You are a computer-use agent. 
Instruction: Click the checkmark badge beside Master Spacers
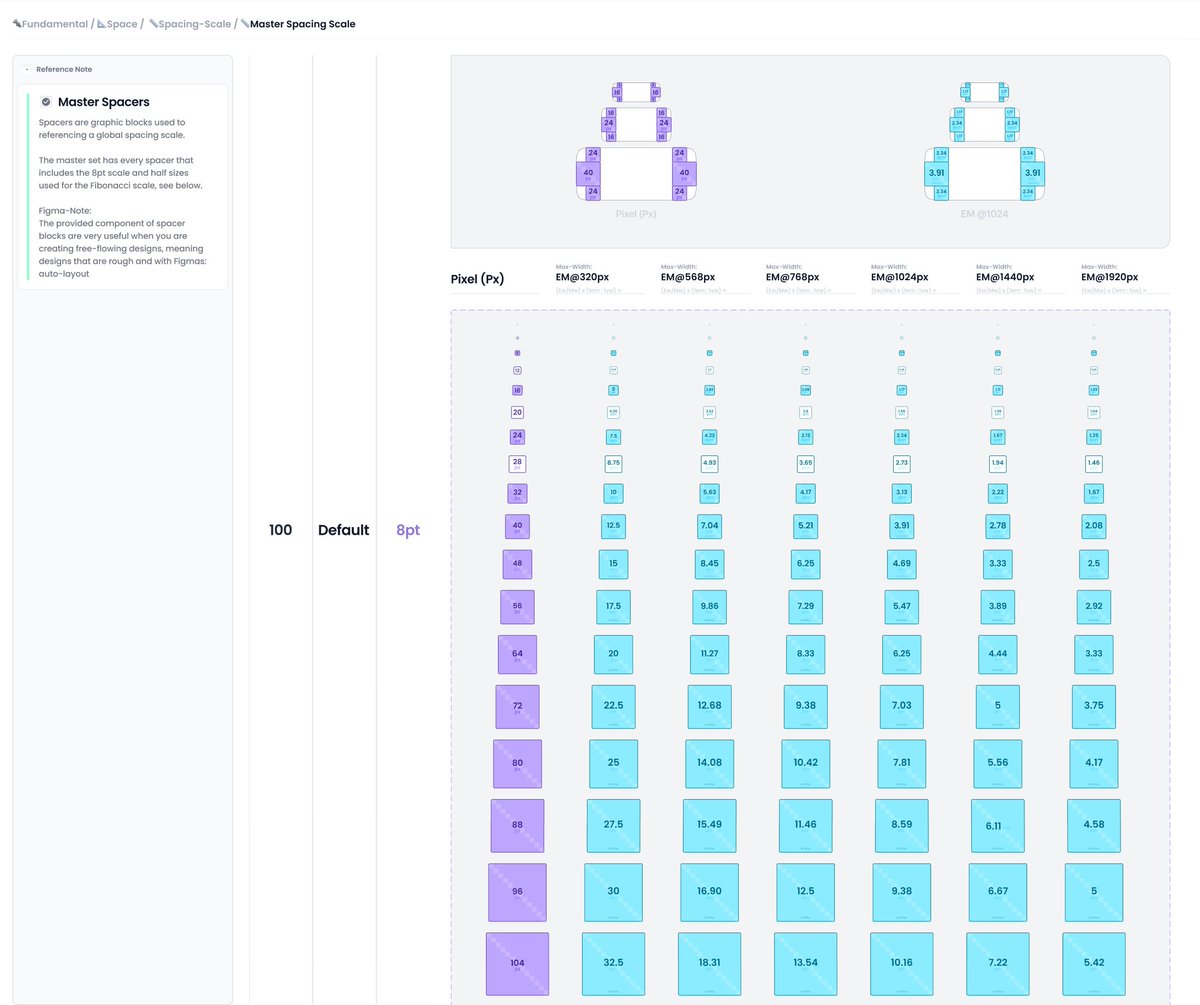coord(46,102)
